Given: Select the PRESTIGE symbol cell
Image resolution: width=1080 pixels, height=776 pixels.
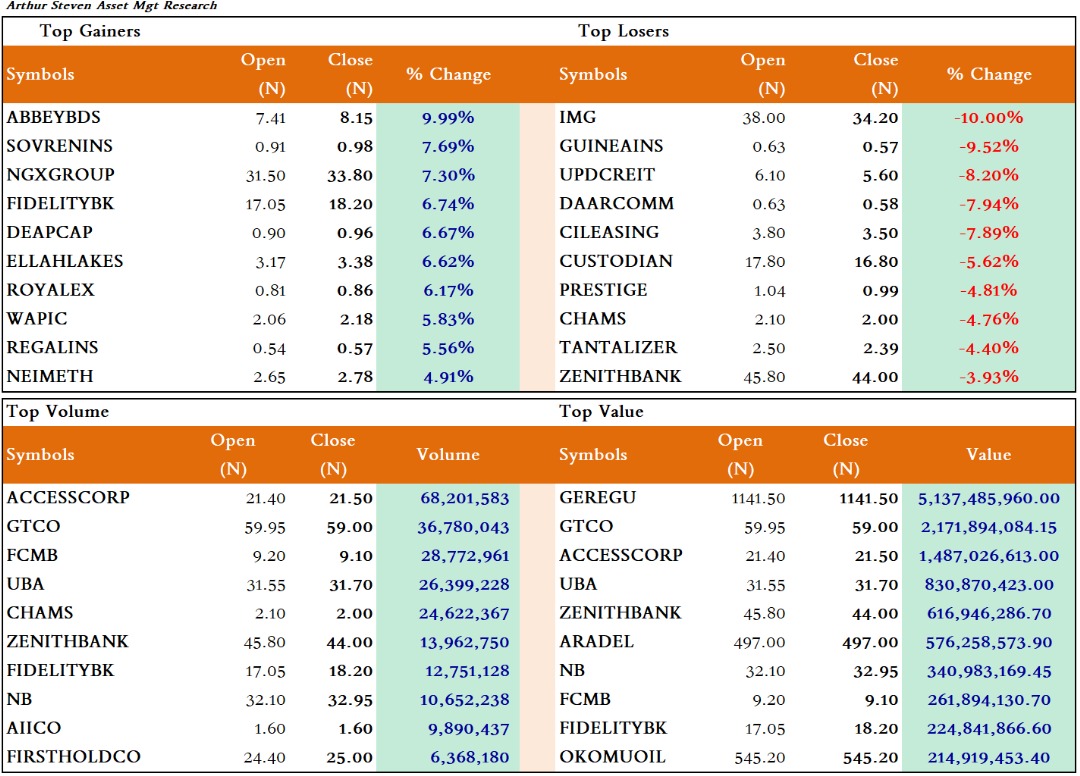Looking at the screenshot, I should (603, 290).
